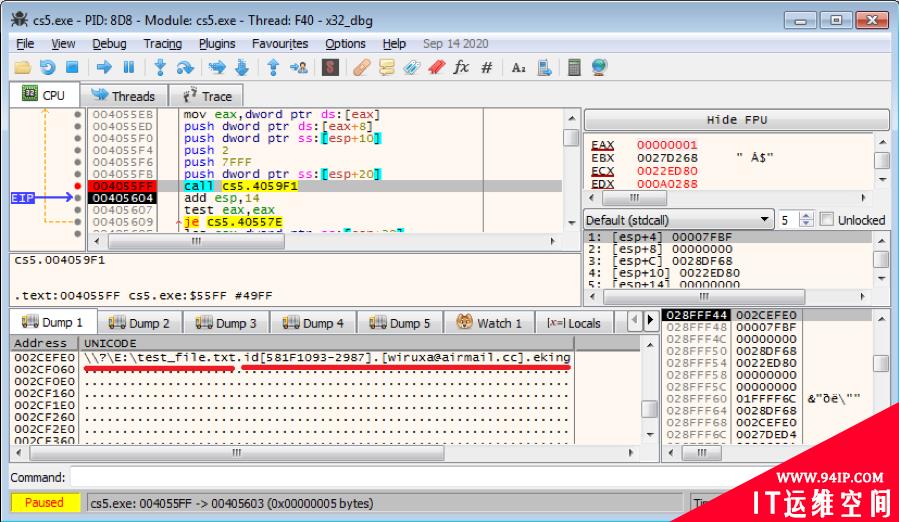Image resolution: width=899 pixels, height=522 pixels.
Task: Toggle breakpoint dot at address 004055F4
Action: (x=77, y=150)
